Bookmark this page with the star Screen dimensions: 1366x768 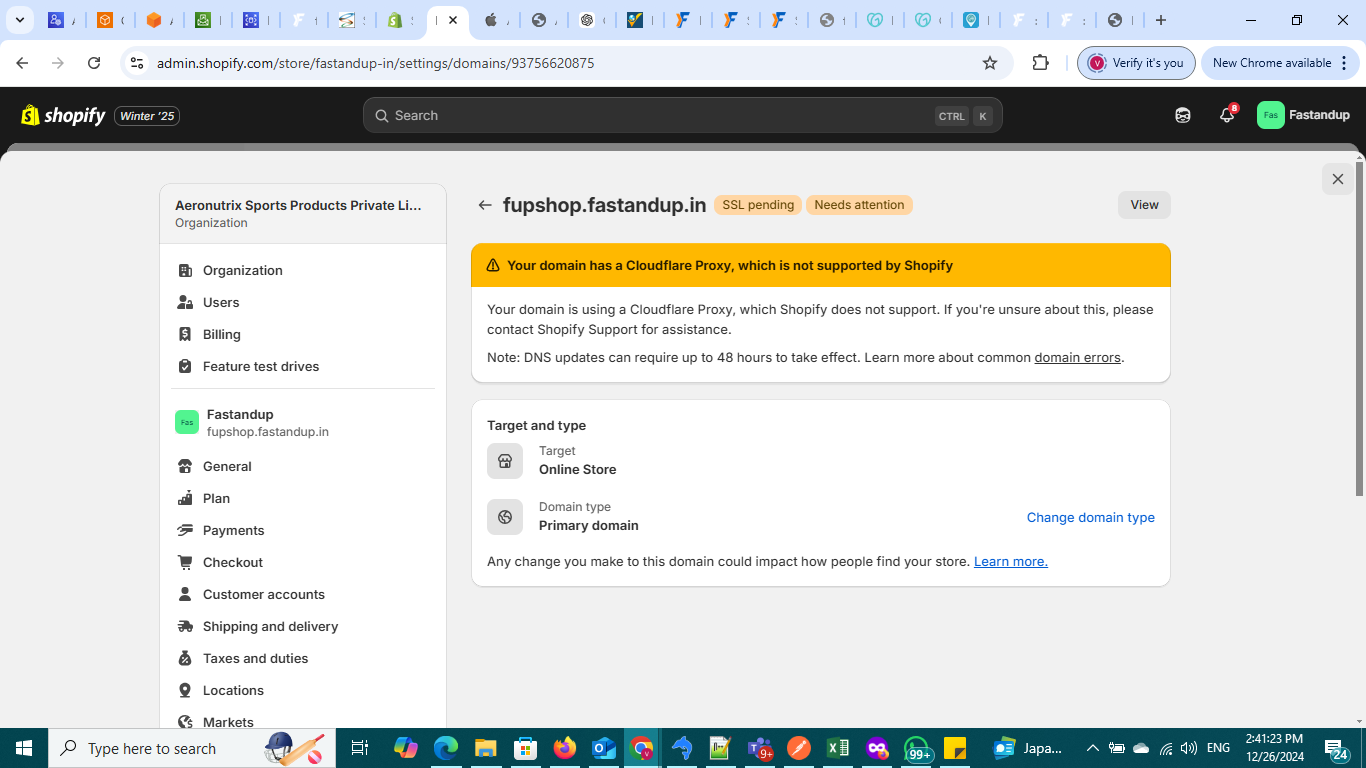(990, 63)
